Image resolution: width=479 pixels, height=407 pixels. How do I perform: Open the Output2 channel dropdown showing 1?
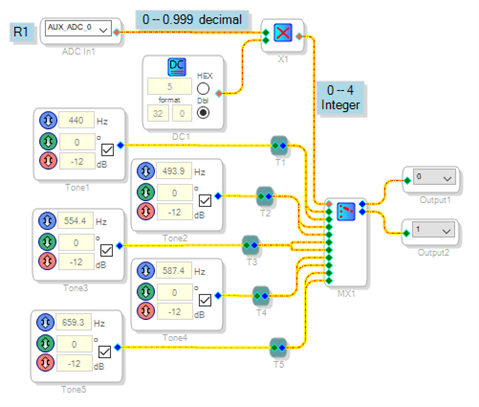pos(433,230)
